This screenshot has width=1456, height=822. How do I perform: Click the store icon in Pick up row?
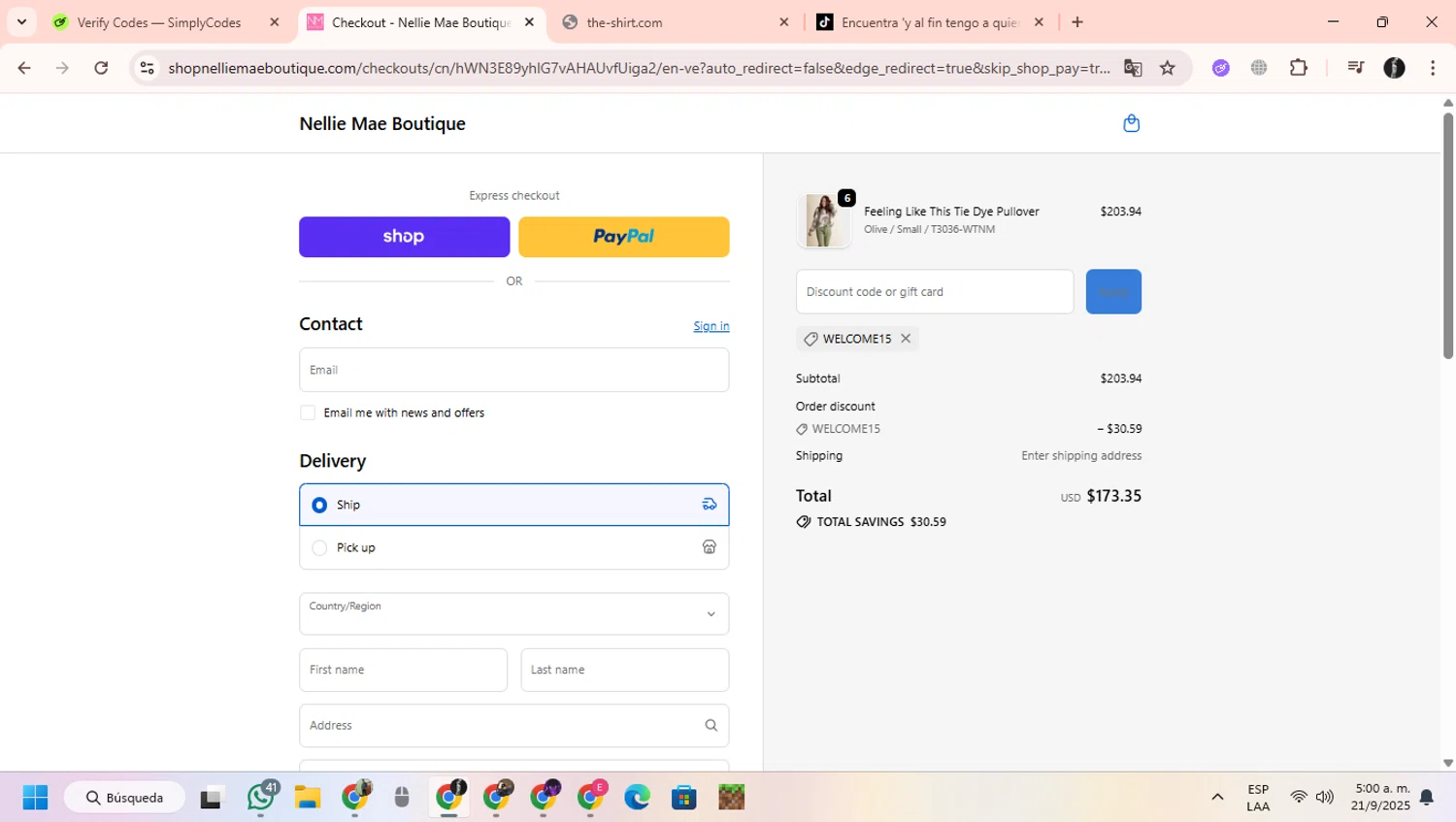(710, 547)
